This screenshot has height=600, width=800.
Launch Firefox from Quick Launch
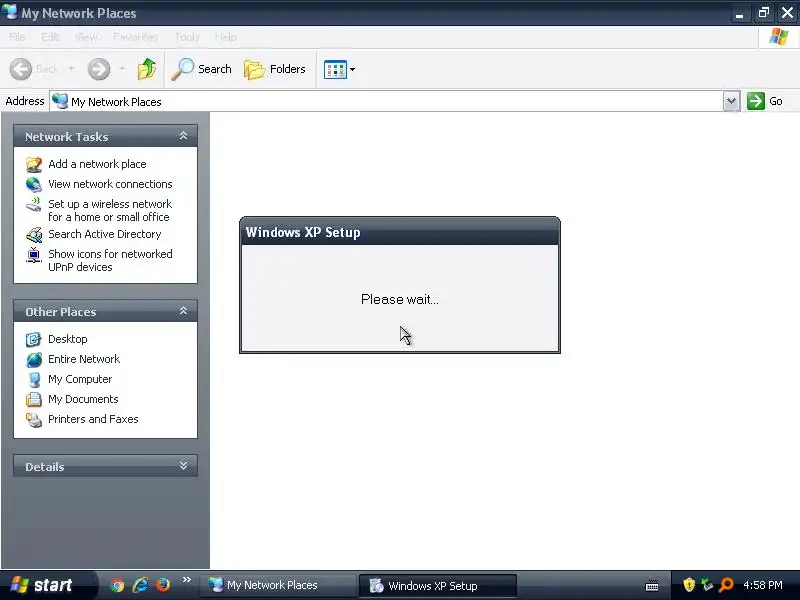[x=163, y=585]
